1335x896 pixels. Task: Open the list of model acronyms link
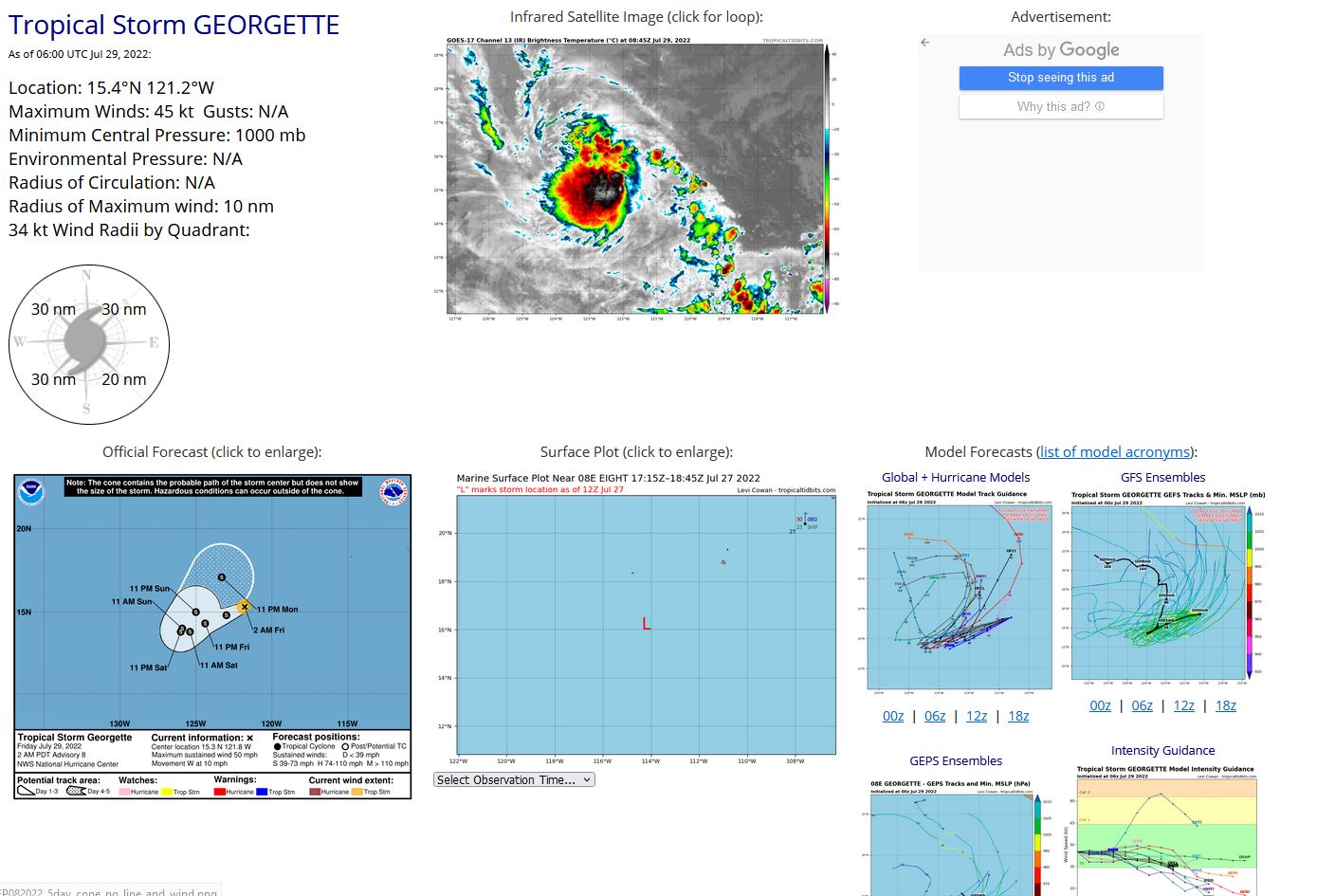pos(1114,452)
